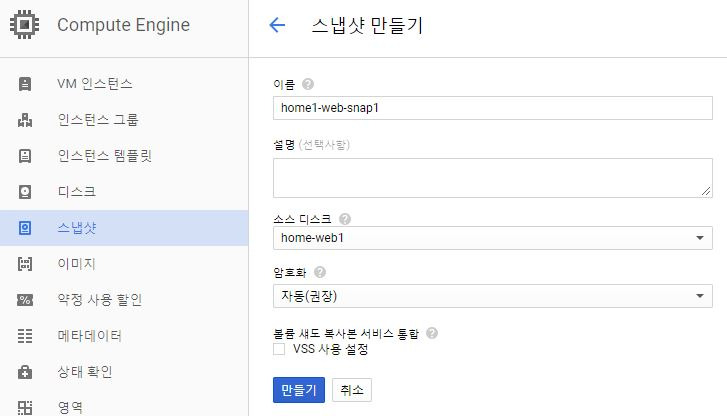Click inside the 설명 text area

(x=492, y=178)
